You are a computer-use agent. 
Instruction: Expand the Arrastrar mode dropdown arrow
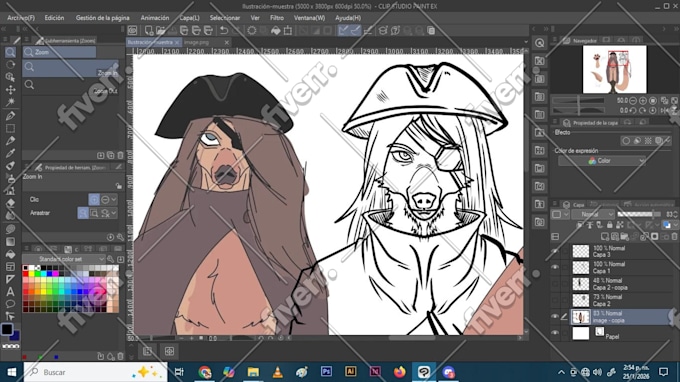click(x=114, y=213)
